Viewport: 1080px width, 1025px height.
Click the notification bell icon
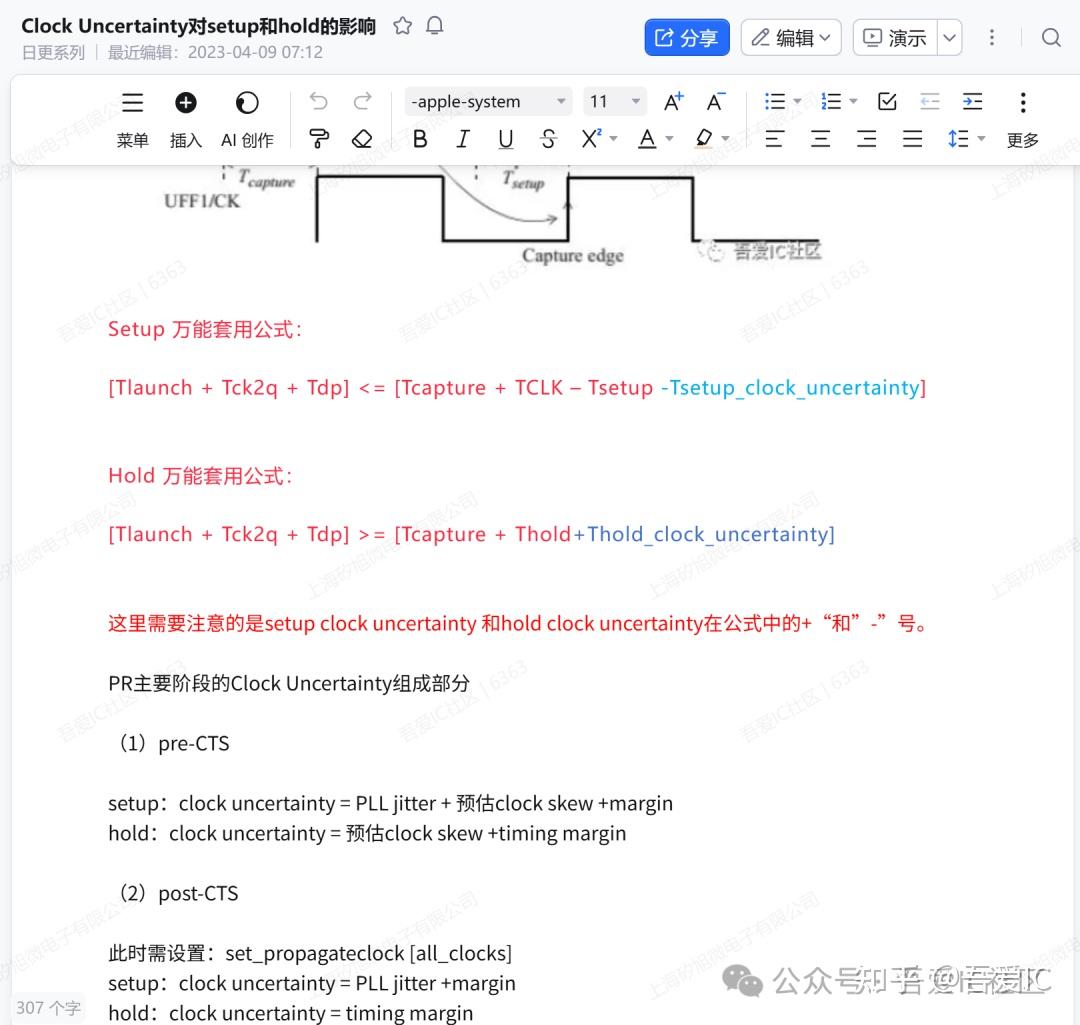point(435,26)
